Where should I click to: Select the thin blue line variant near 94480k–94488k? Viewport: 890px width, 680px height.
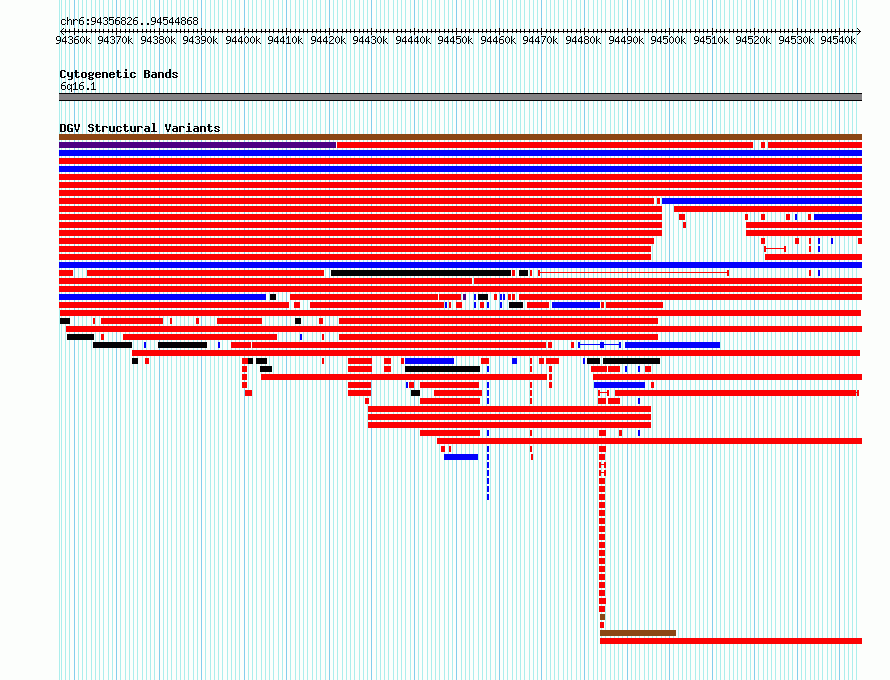(x=599, y=345)
